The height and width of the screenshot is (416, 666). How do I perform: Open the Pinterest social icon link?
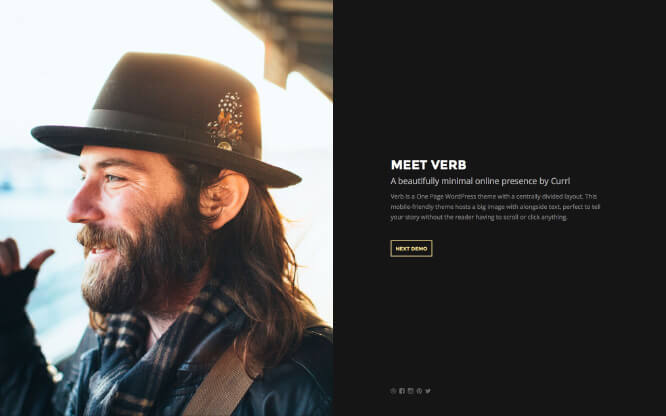[x=419, y=391]
